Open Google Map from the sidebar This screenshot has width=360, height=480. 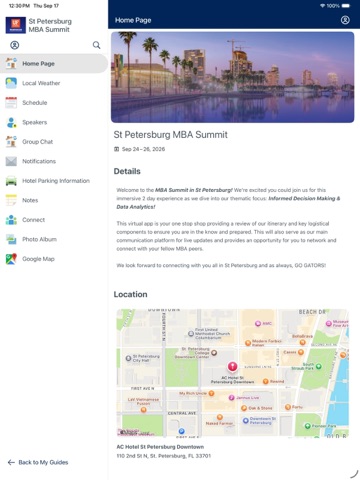(54, 259)
